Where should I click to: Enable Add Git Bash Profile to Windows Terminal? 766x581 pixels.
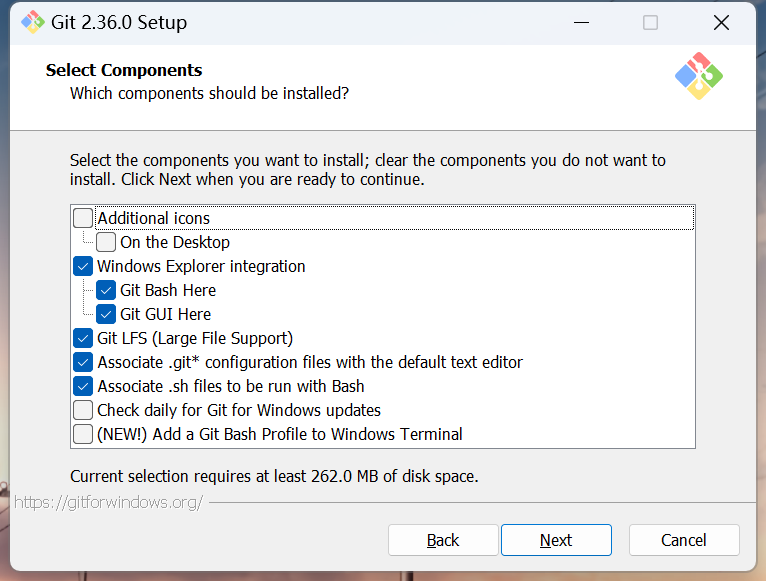pos(83,434)
